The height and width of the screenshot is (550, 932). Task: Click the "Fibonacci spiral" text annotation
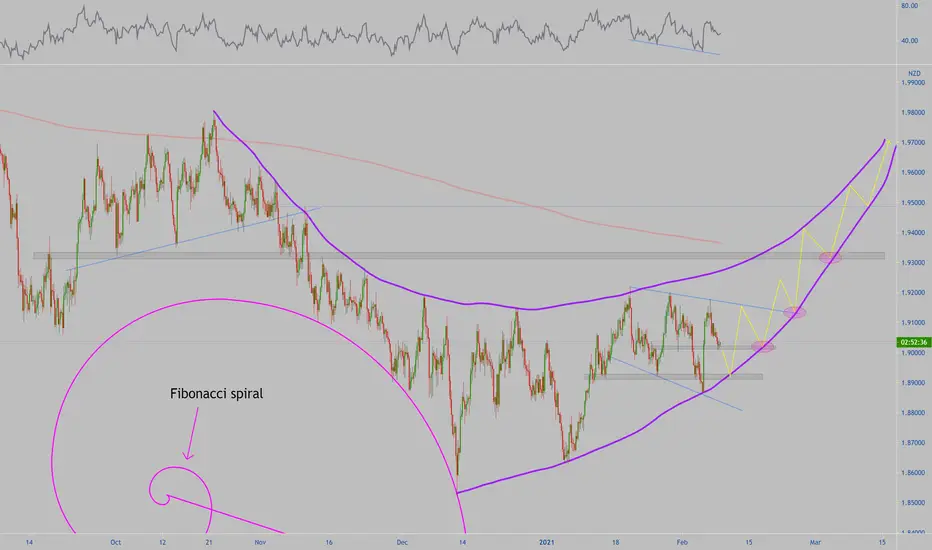pos(216,394)
